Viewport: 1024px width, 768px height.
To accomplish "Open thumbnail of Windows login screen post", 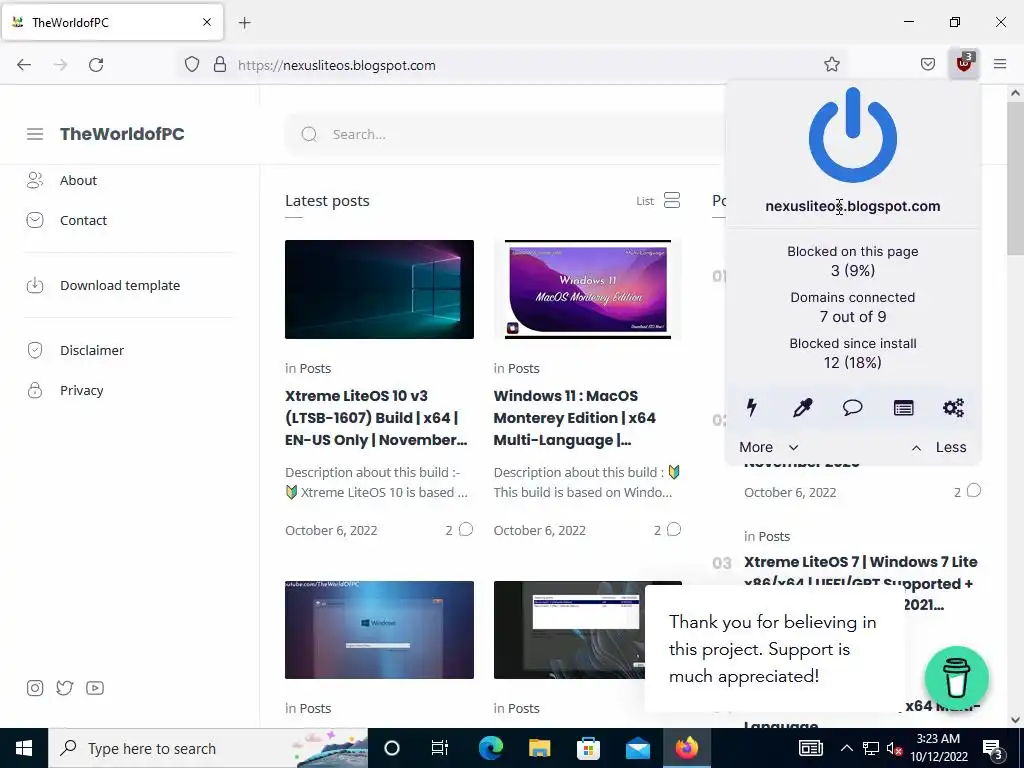I will coord(379,630).
